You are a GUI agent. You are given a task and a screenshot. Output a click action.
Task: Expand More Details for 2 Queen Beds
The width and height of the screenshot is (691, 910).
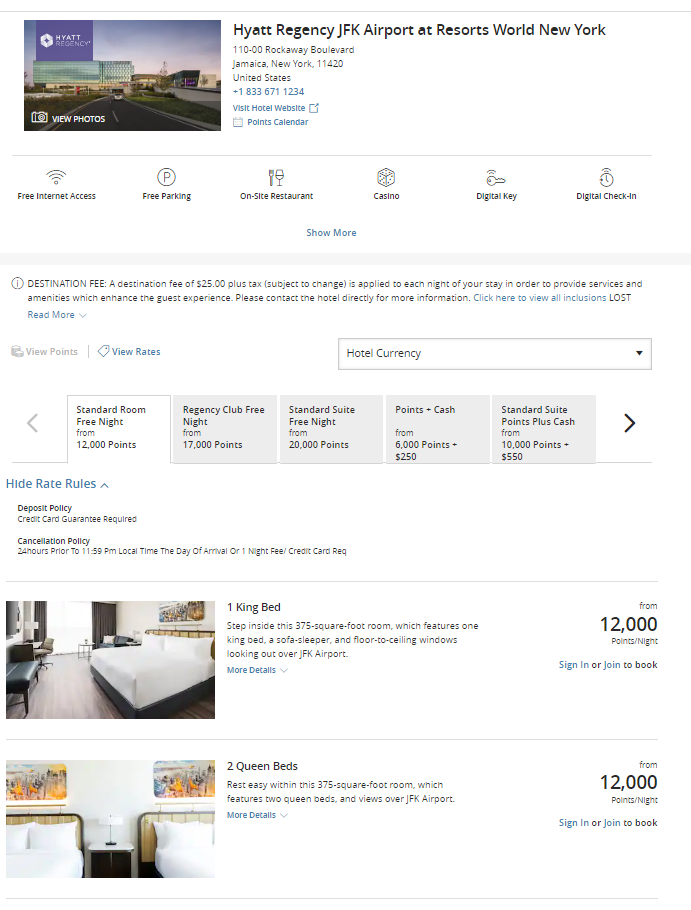[x=257, y=815]
